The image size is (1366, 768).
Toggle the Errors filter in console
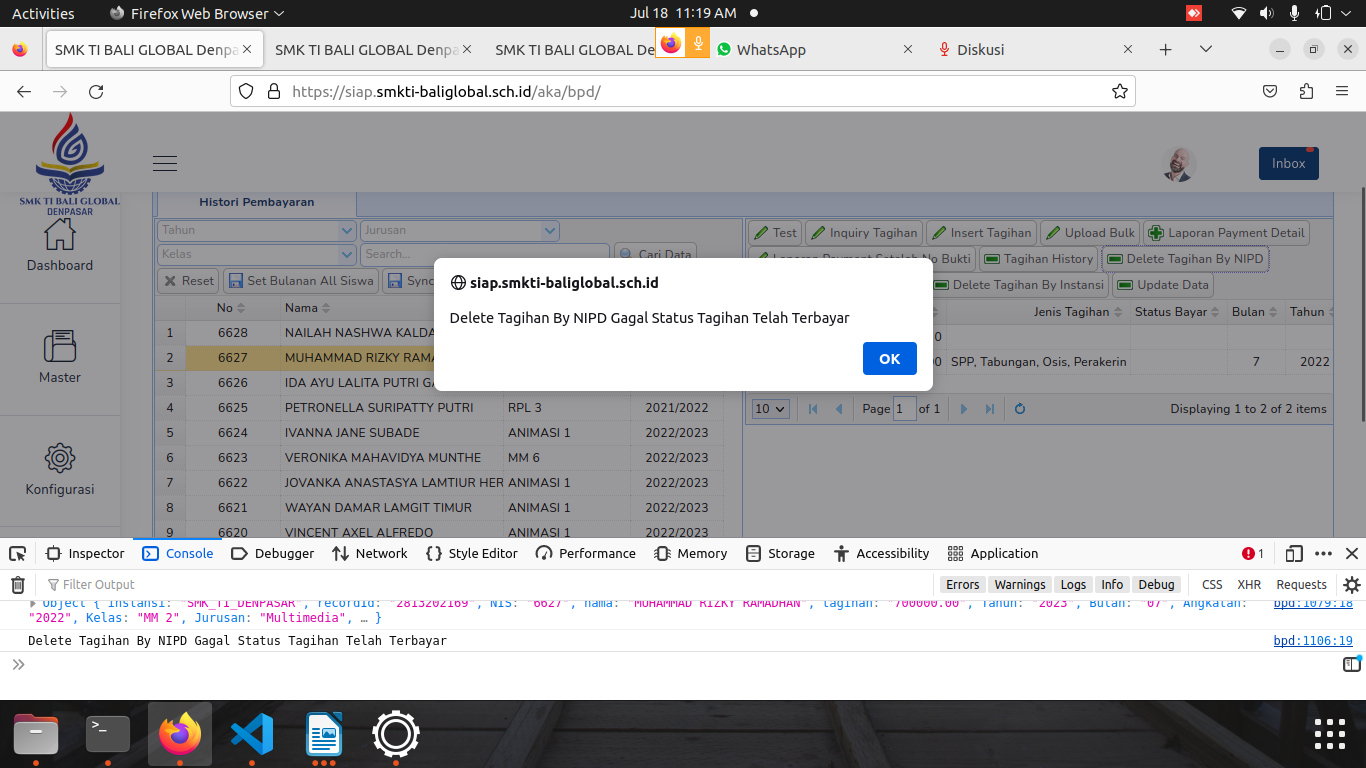tap(962, 585)
